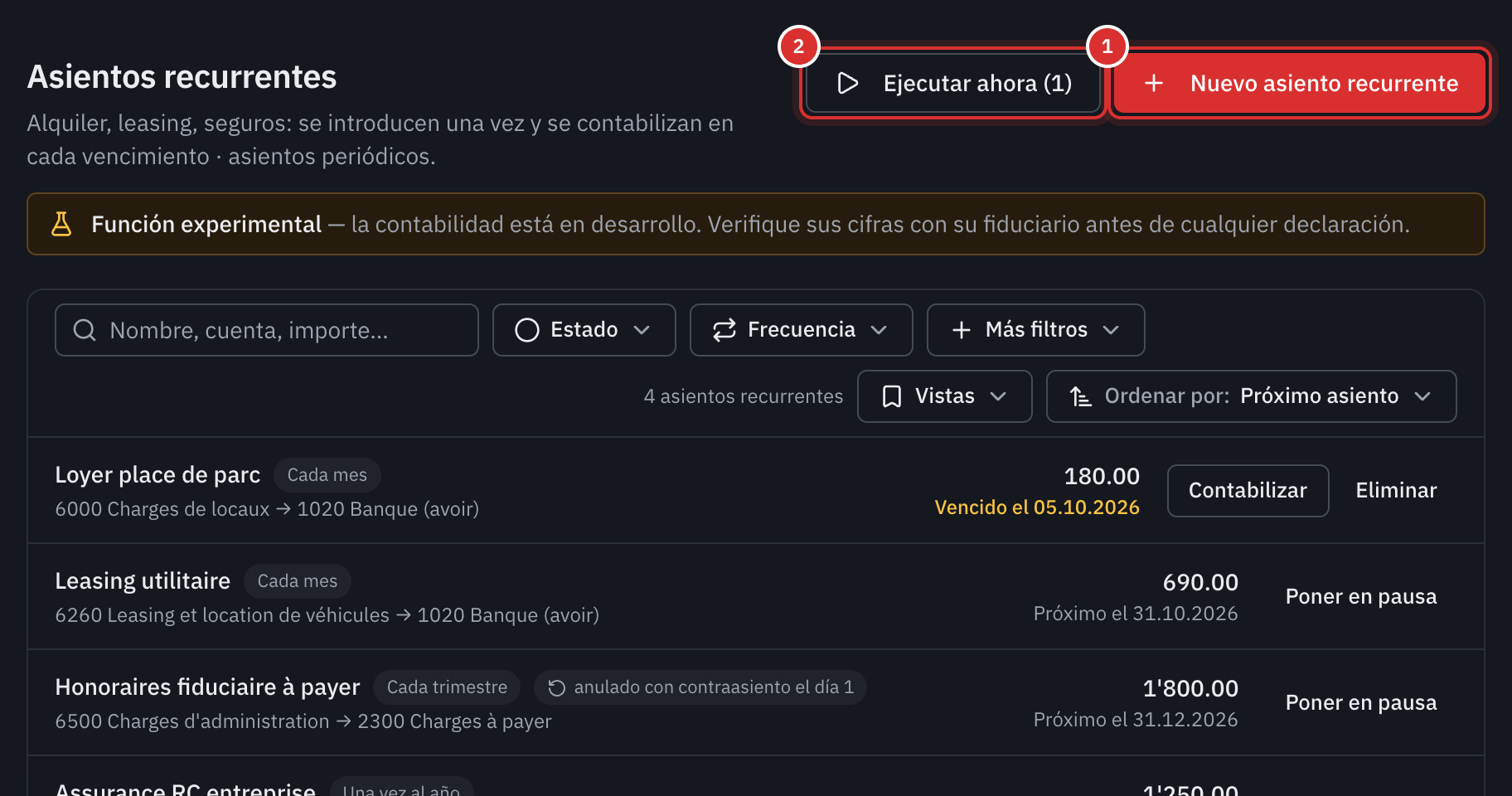Run Ejecutar ahora (1)

pyautogui.click(x=953, y=83)
